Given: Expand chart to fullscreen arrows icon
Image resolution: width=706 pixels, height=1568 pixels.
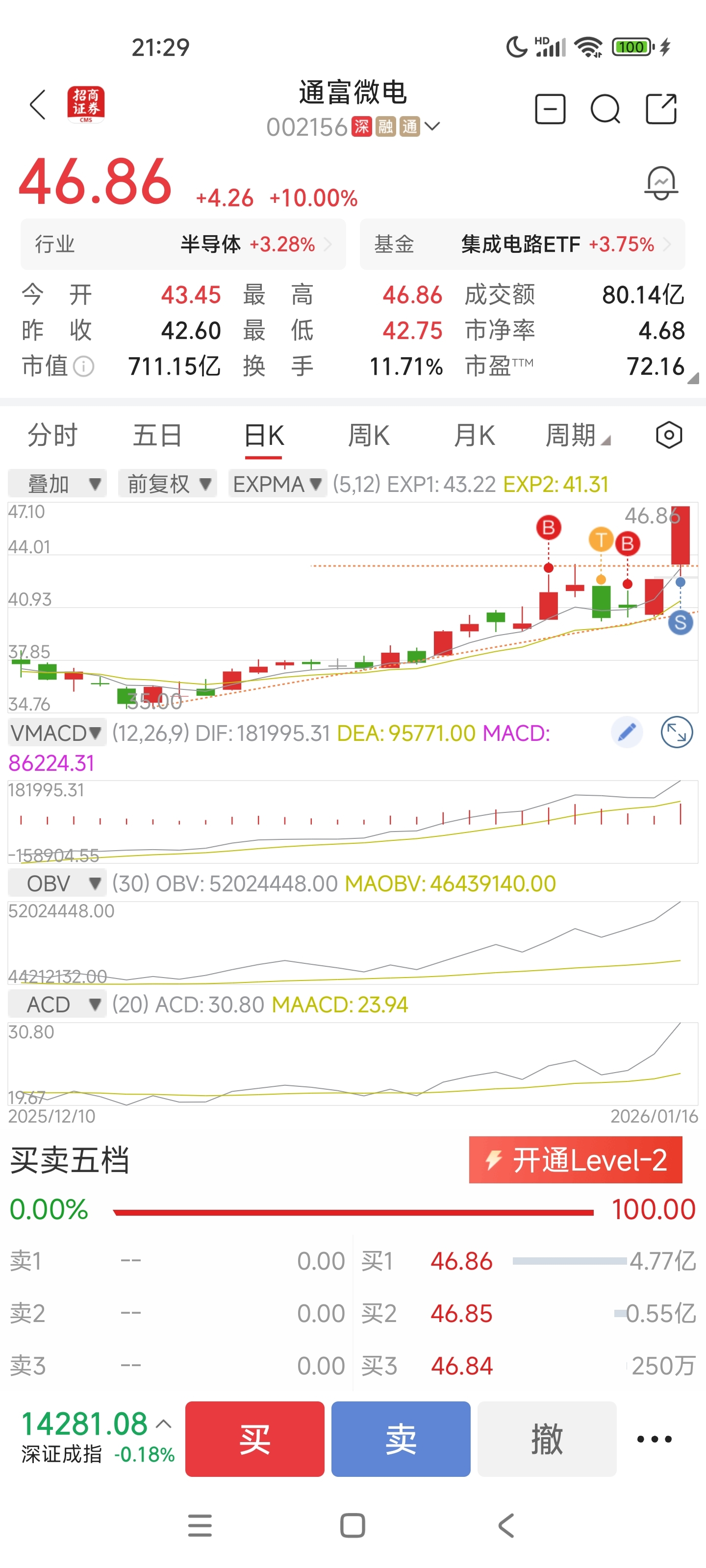Looking at the screenshot, I should pyautogui.click(x=677, y=732).
